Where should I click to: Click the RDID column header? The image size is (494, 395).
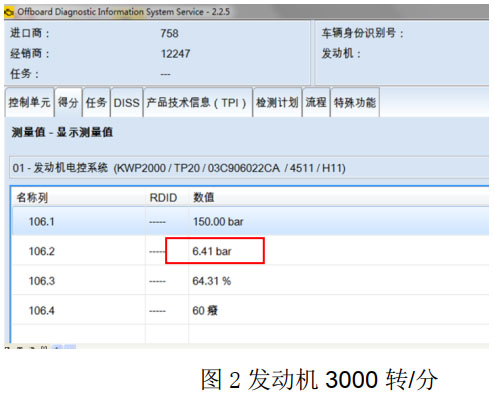coord(163,198)
